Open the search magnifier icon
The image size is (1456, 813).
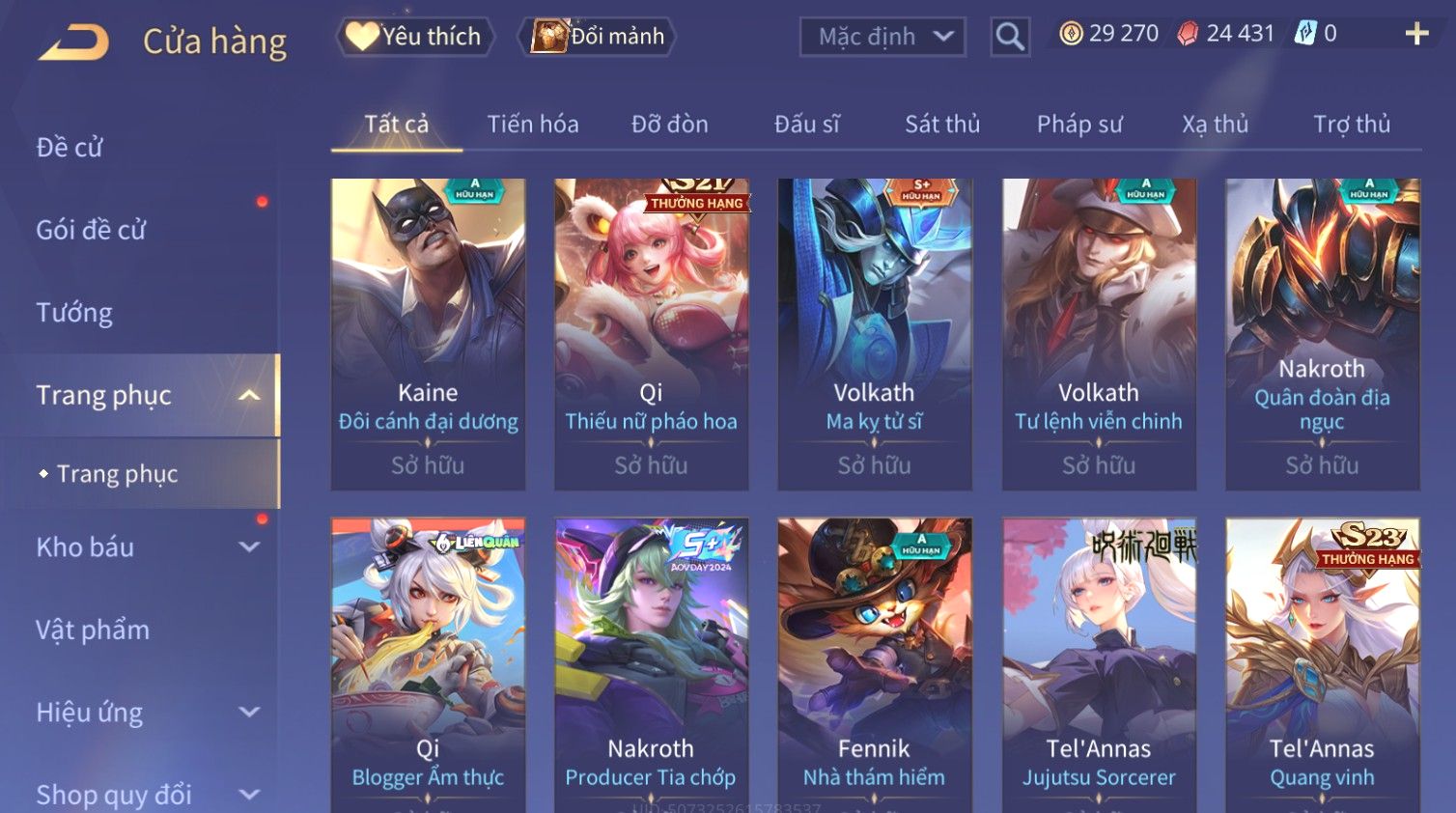1010,37
